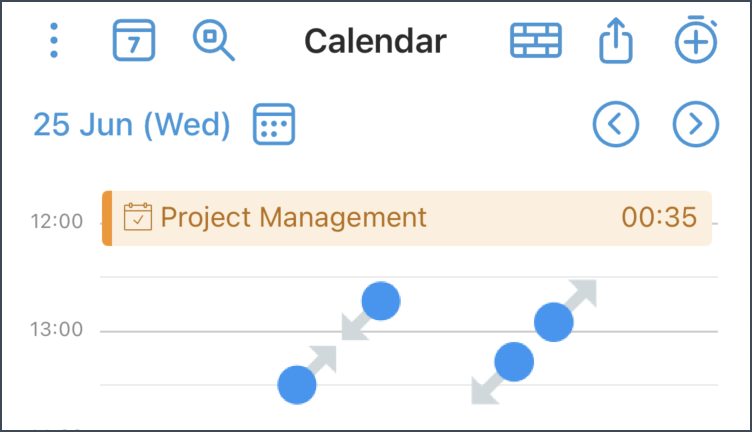The image size is (752, 432).
Task: Select the 25 Jun (Wed) date label
Action: pos(132,125)
